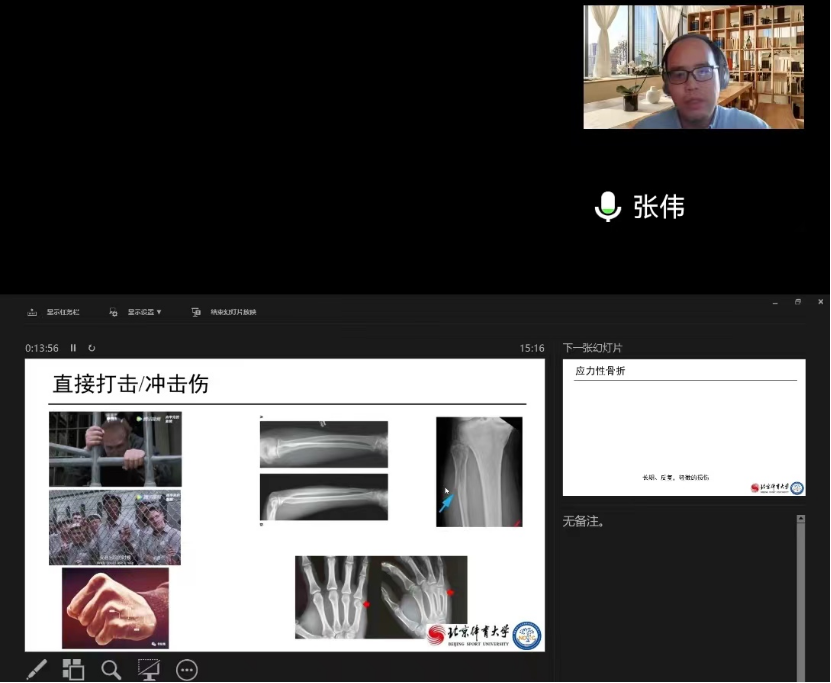Restore the presenter view window
This screenshot has width=831, height=683.
797,302
